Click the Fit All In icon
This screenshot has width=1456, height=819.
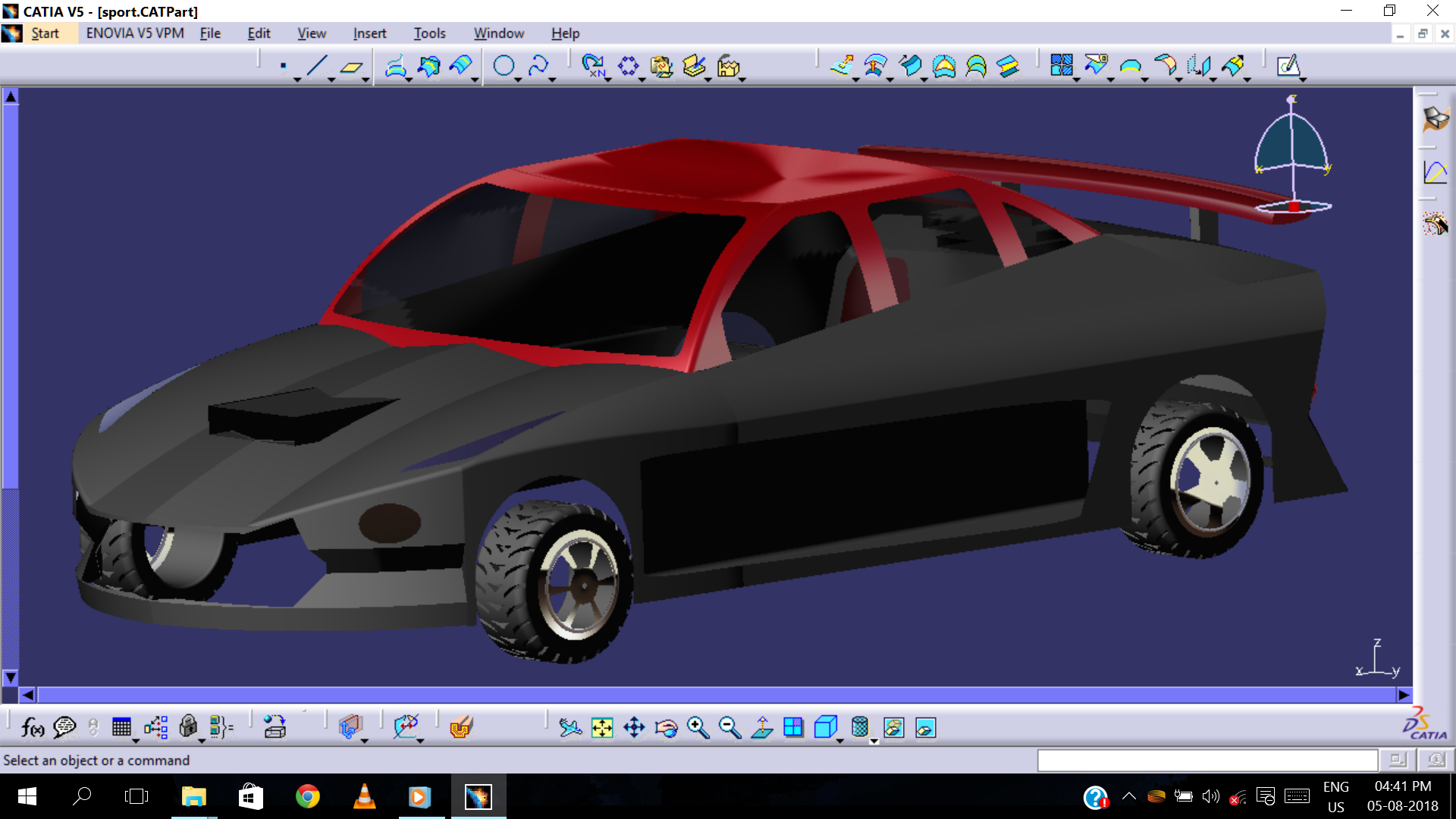pos(602,728)
